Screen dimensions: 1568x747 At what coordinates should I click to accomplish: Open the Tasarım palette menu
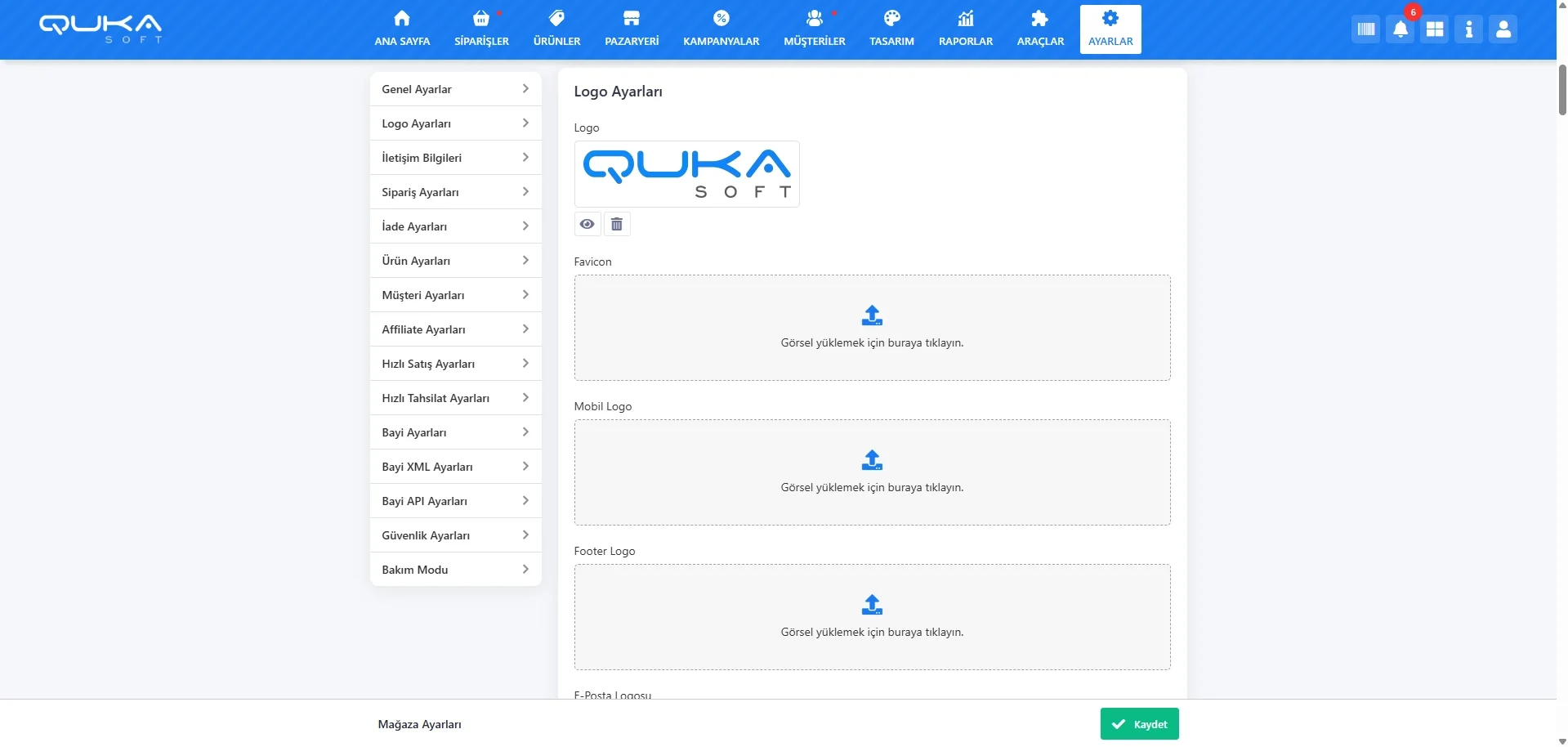coord(891,29)
